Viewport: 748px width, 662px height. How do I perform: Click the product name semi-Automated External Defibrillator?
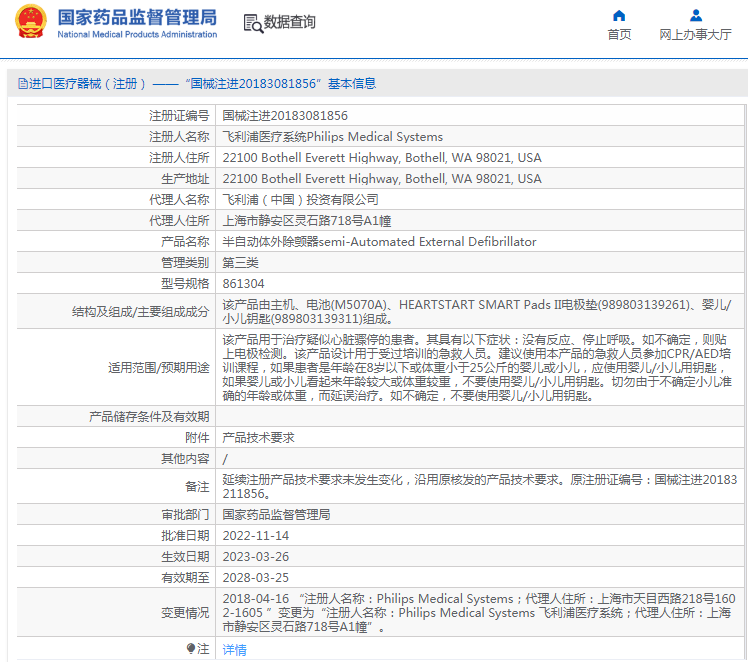[x=379, y=242]
